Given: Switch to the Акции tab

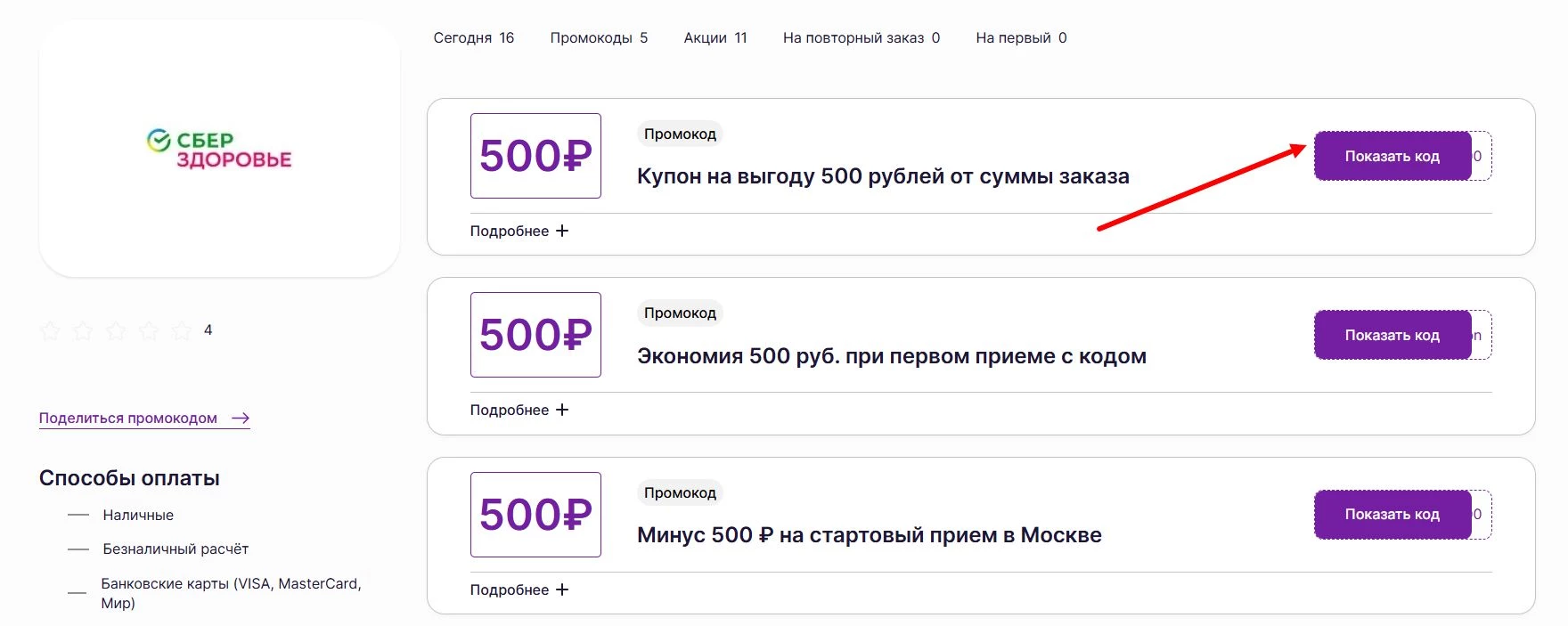Looking at the screenshot, I should click(x=715, y=37).
